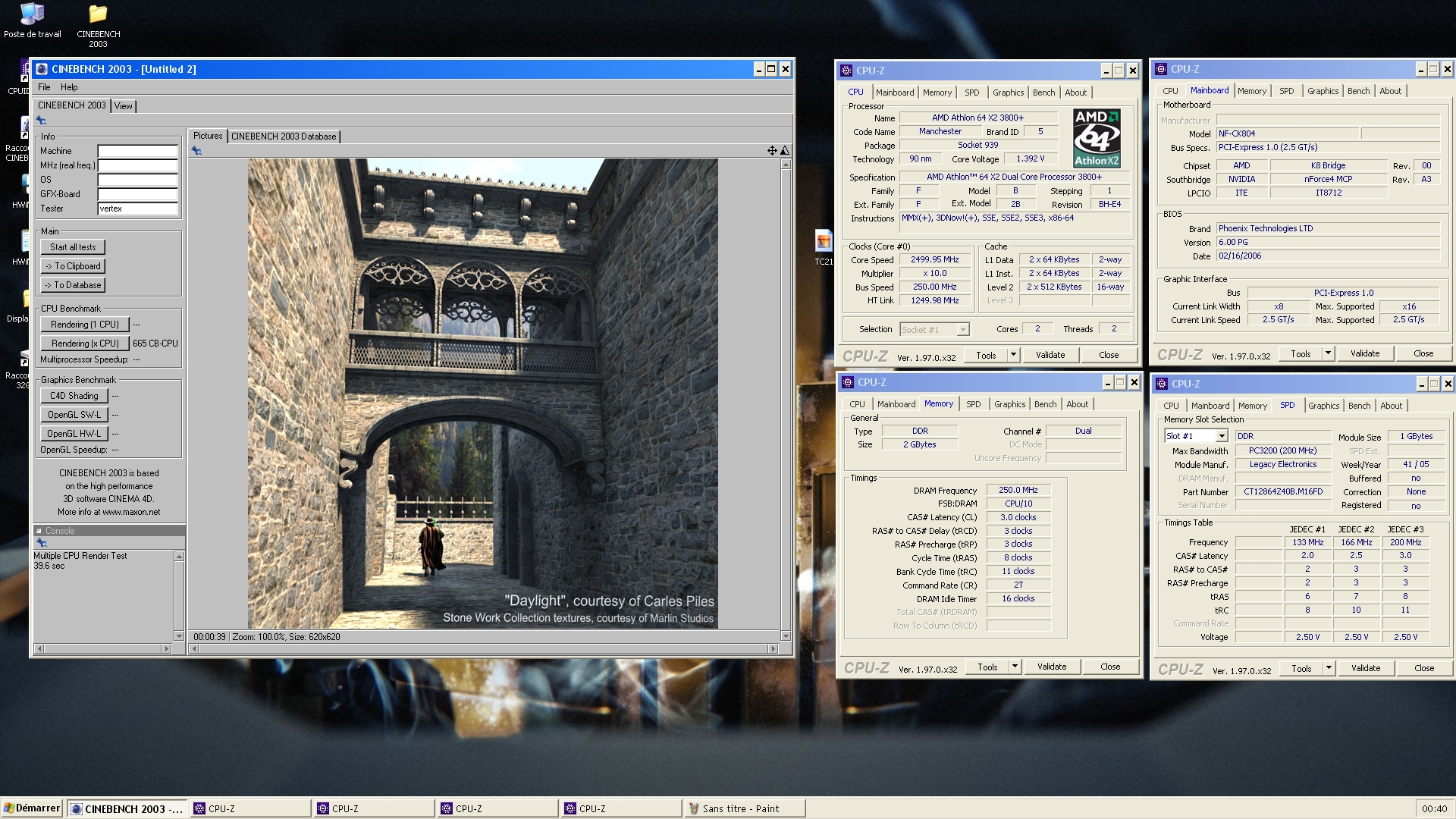Click the move cross icon above the render

[x=772, y=150]
